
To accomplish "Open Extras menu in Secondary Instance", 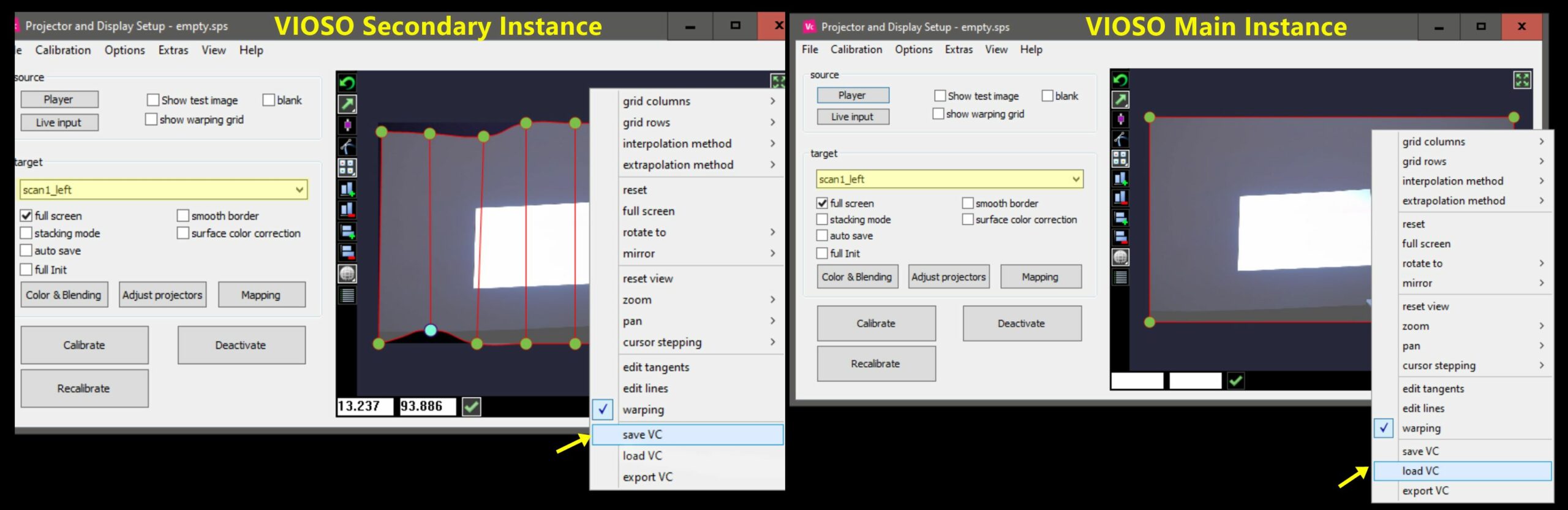I will tap(173, 50).
